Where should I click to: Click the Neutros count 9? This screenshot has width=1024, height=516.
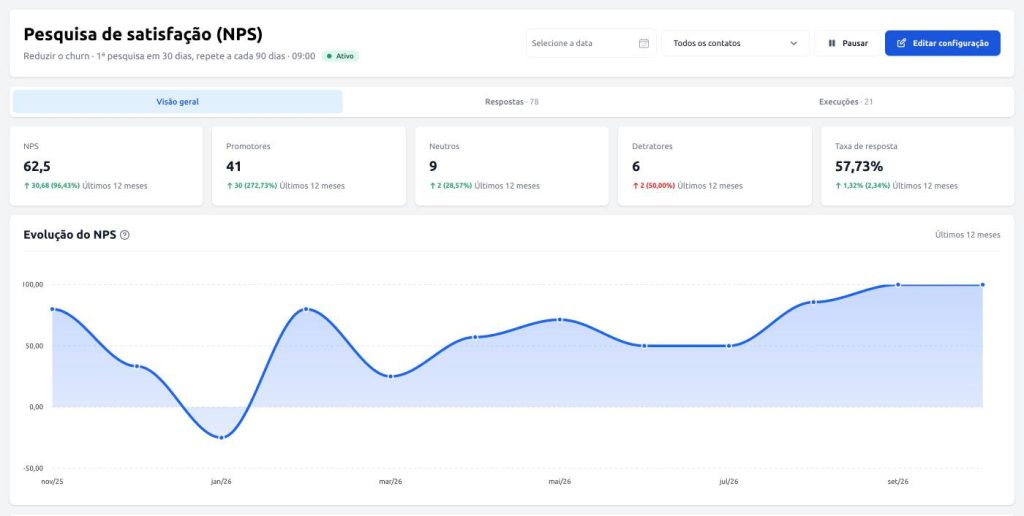433,167
